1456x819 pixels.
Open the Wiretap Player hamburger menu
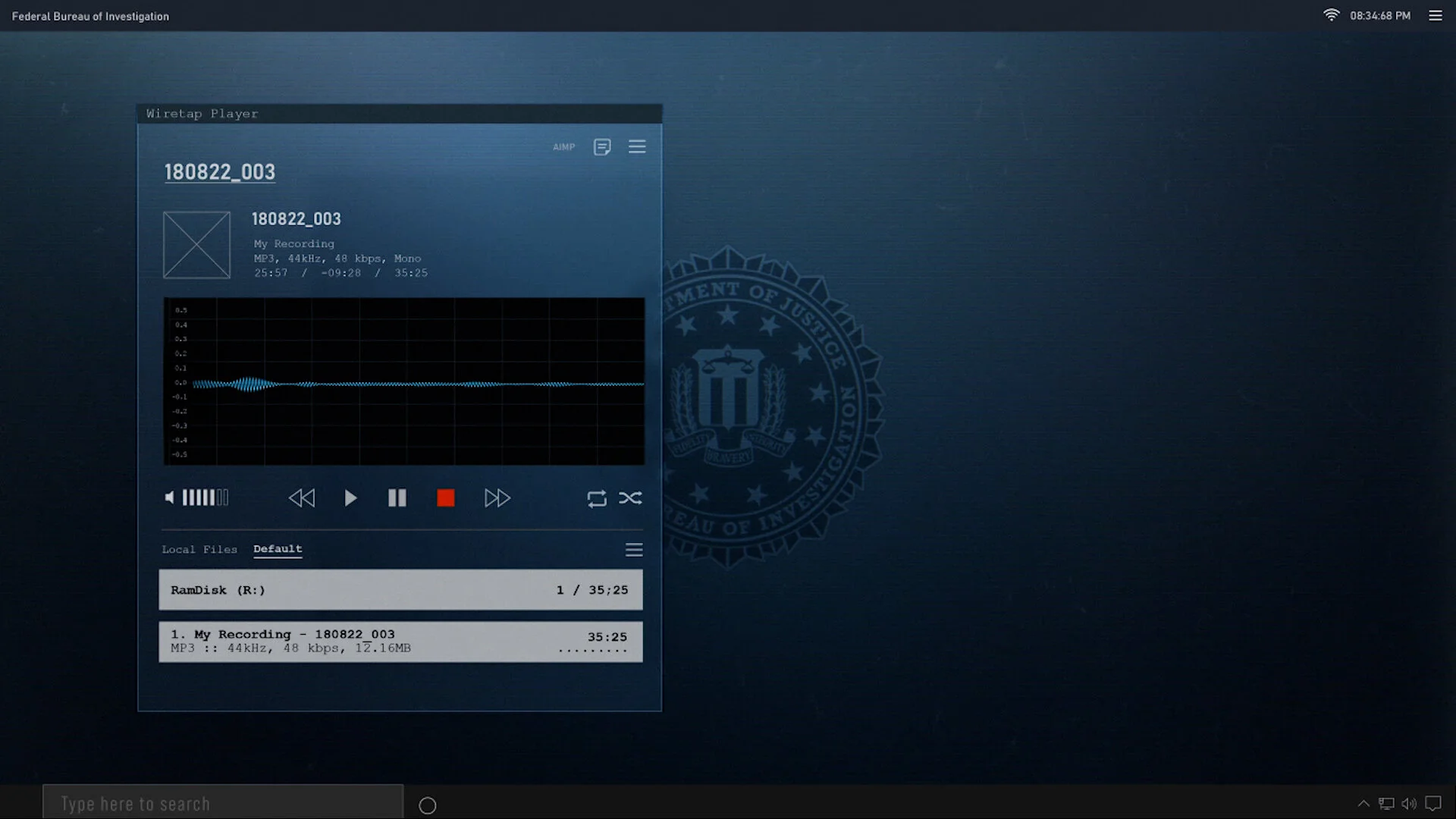coord(637,146)
